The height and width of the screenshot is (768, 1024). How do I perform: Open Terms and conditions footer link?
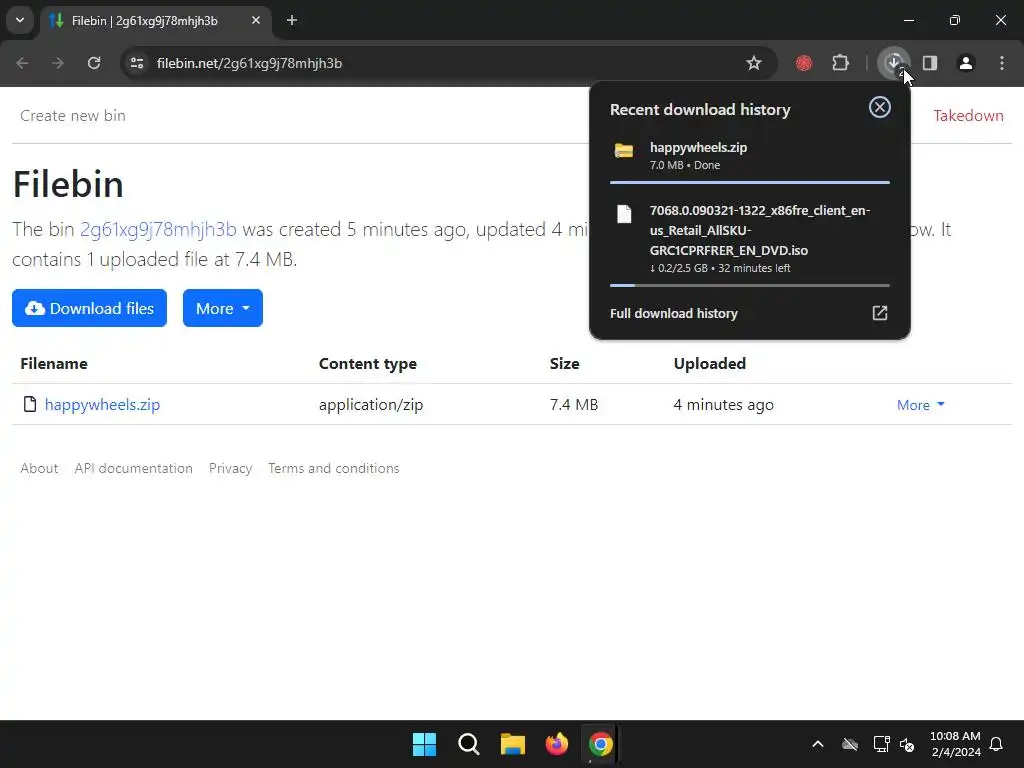pos(333,468)
